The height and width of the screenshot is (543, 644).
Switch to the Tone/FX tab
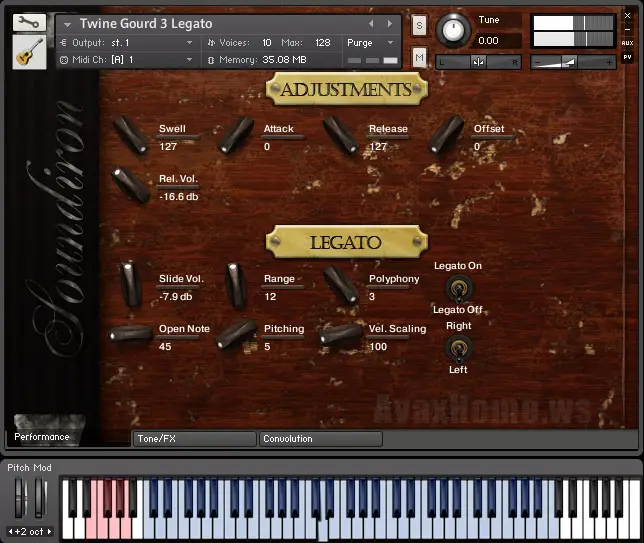click(194, 439)
